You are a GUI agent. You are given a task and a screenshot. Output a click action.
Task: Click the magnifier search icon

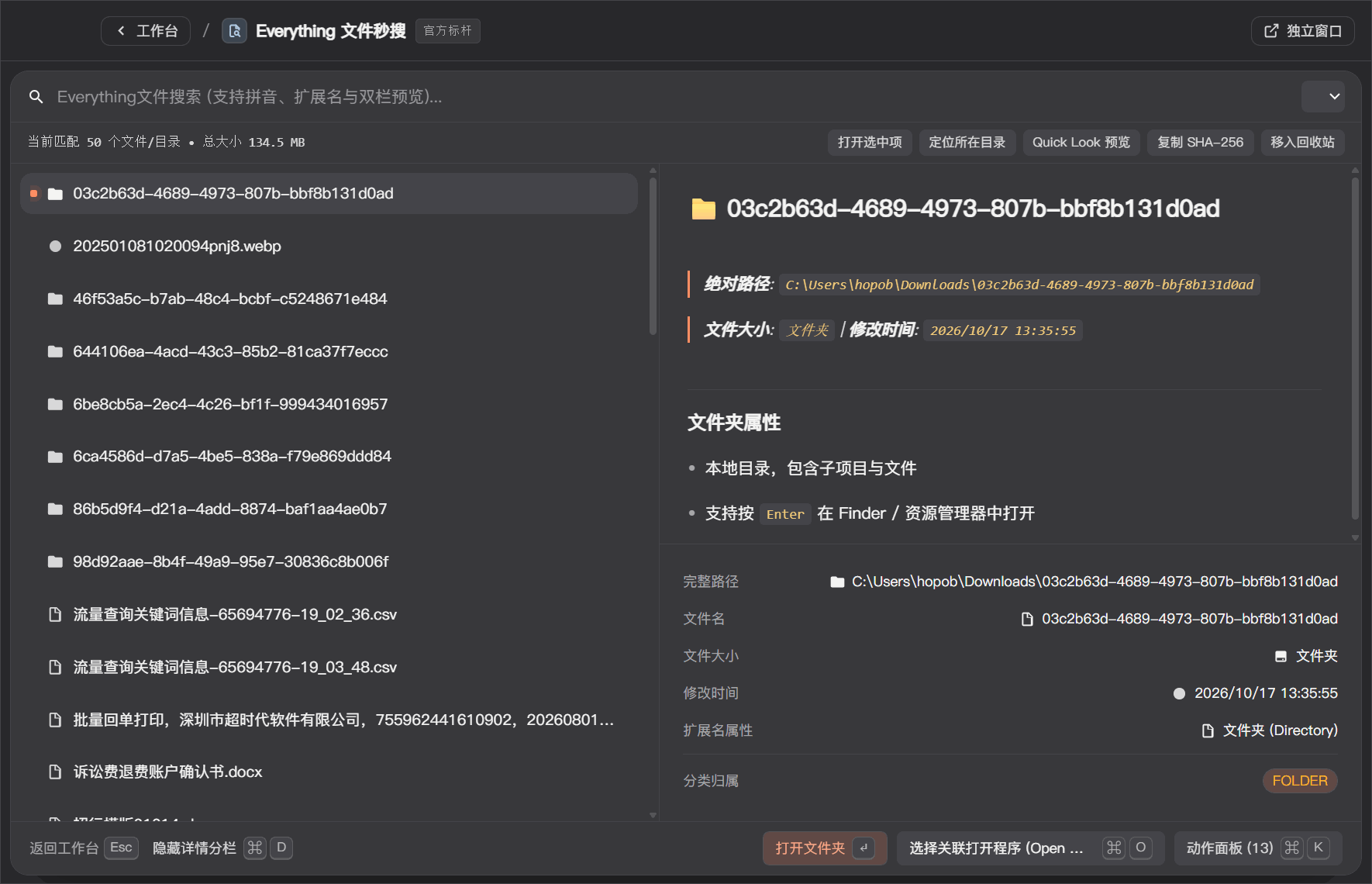[x=36, y=97]
